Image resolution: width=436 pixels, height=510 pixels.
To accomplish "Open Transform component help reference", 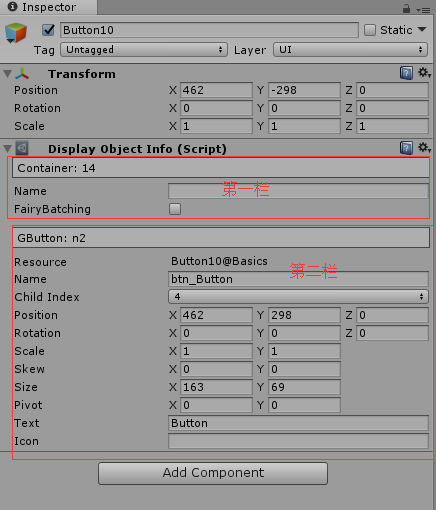I will click(406, 73).
